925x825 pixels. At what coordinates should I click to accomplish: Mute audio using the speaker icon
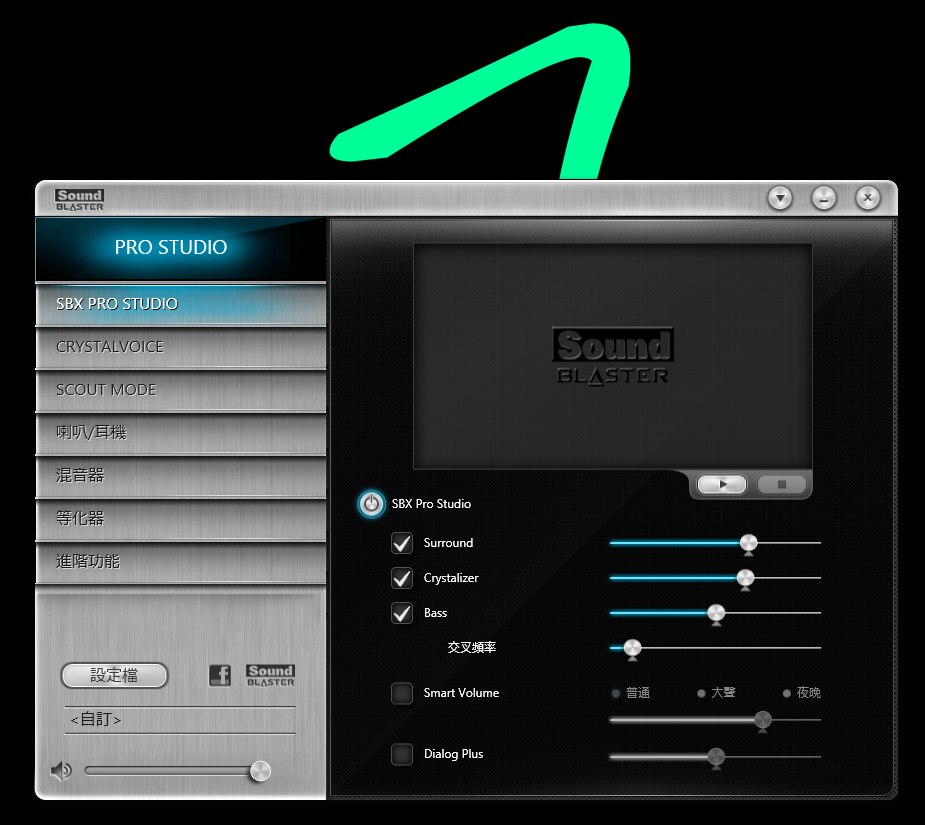(62, 771)
